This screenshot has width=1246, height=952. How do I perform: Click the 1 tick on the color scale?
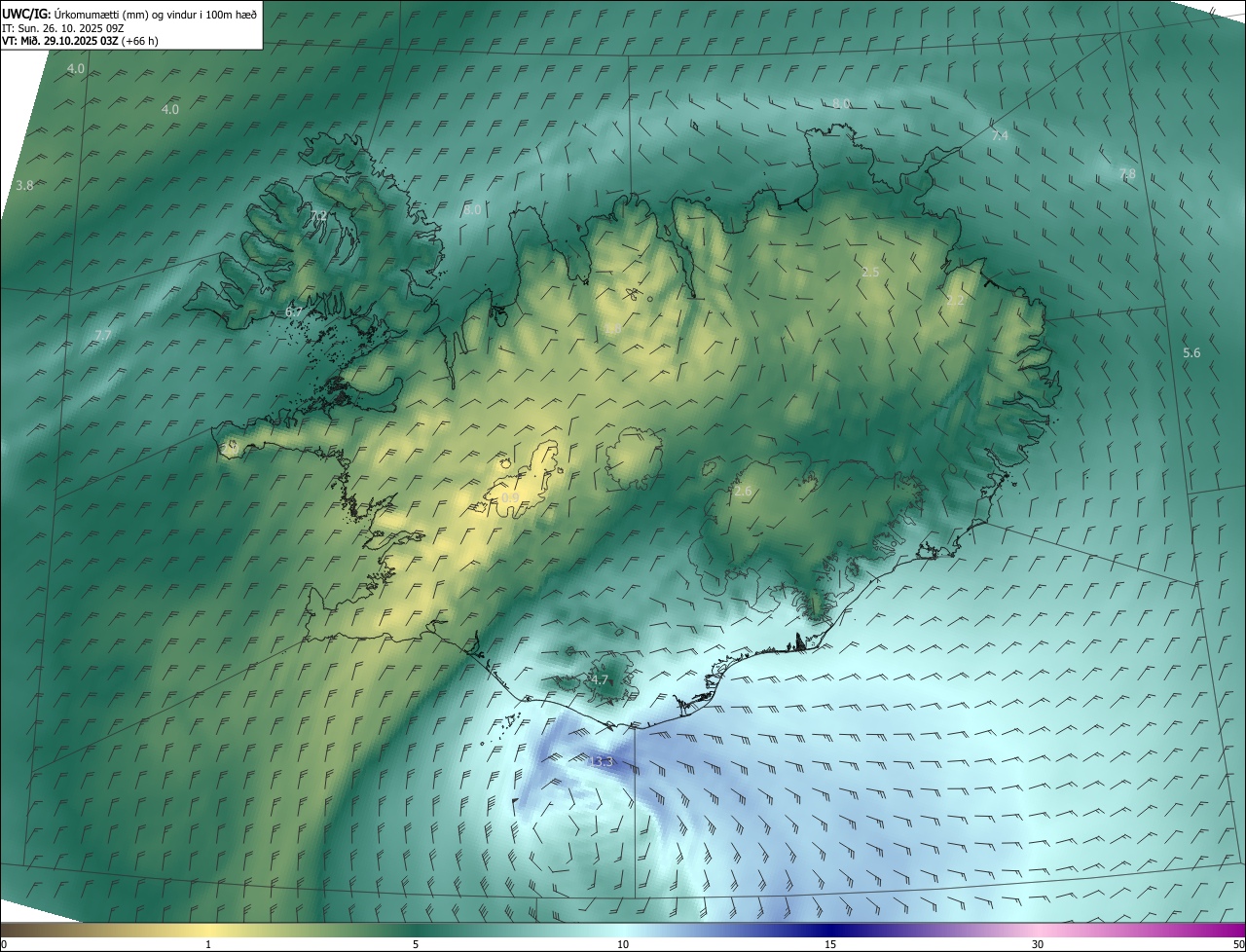click(208, 944)
